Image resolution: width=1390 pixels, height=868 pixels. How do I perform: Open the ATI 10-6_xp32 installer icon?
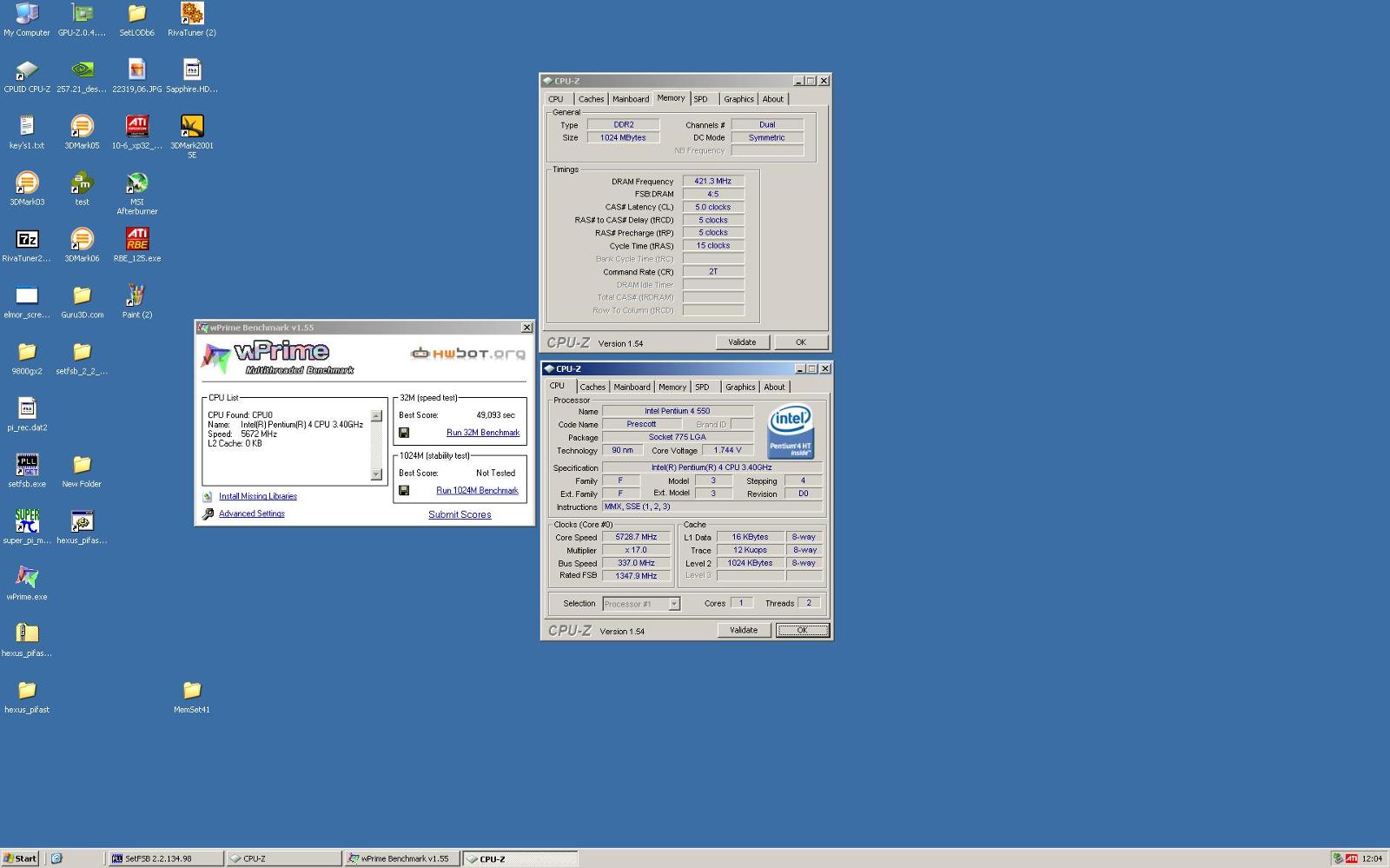point(136,126)
